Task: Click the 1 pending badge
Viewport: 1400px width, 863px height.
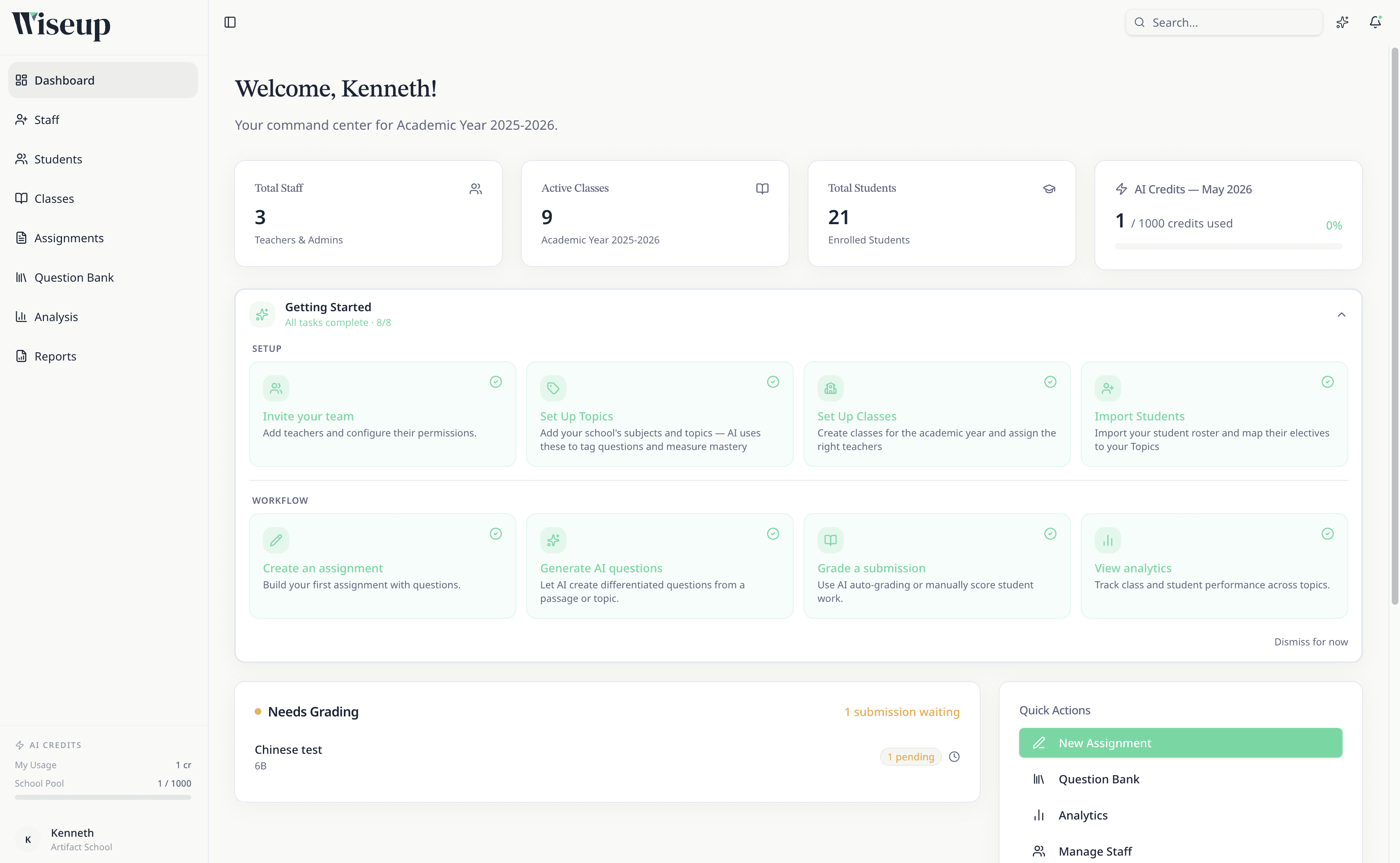Action: pos(911,757)
